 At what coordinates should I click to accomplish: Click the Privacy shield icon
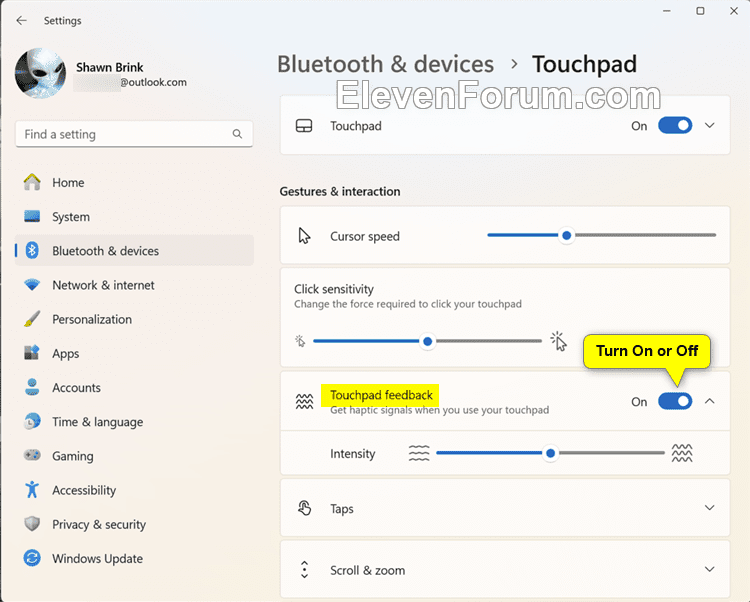[x=32, y=524]
